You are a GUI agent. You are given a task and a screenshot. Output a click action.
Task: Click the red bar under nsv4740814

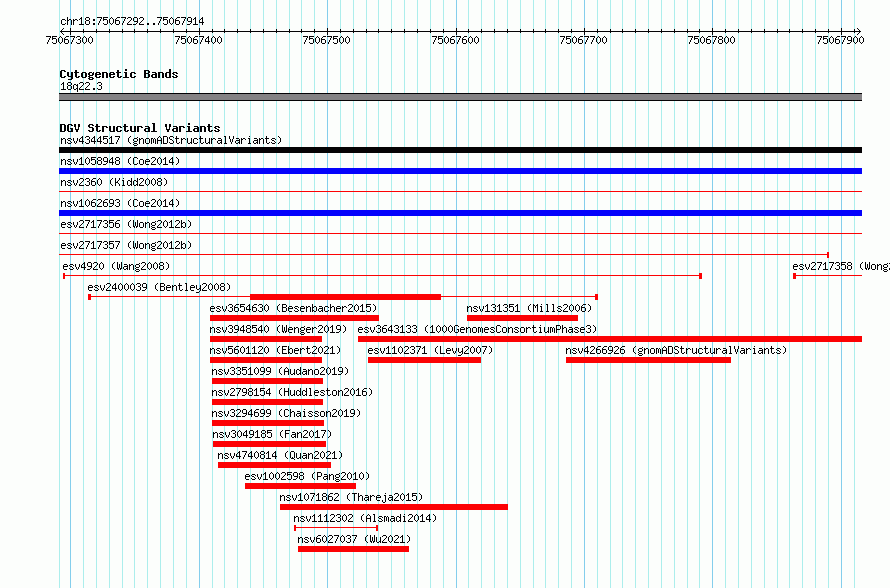274,465
